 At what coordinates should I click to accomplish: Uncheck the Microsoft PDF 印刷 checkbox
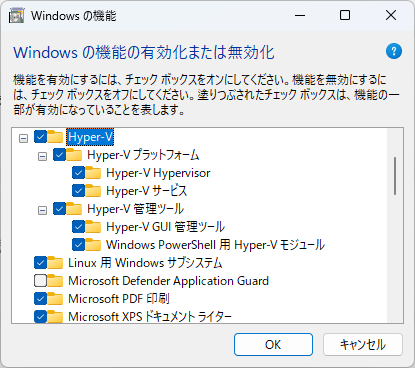click(x=40, y=299)
